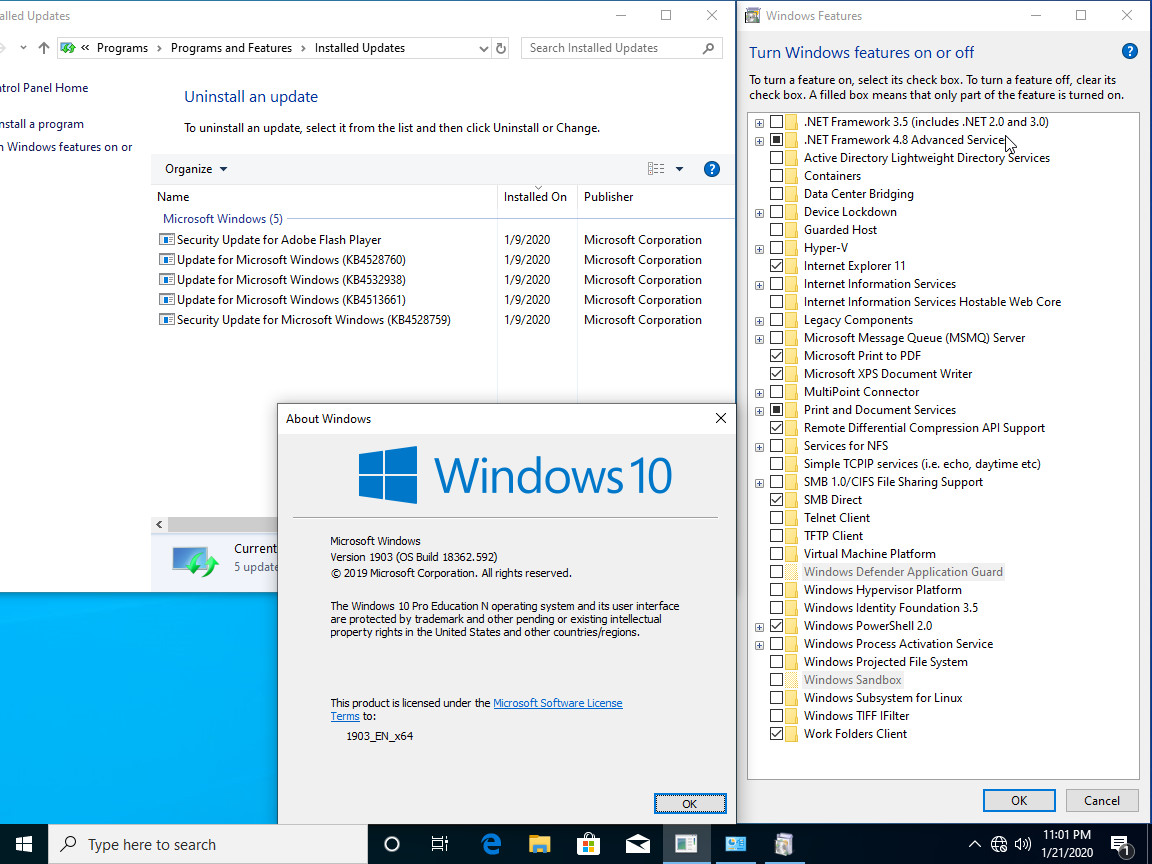Open File Explorer from the taskbar
This screenshot has height=864, width=1152.
[539, 844]
